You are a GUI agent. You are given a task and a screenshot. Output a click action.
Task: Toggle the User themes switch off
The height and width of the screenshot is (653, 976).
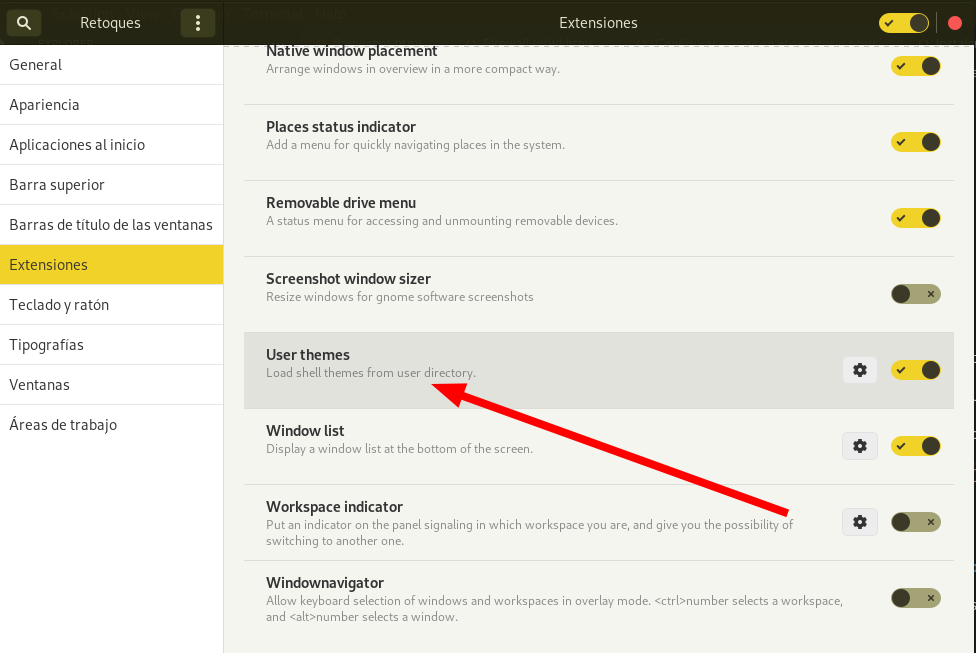click(915, 370)
